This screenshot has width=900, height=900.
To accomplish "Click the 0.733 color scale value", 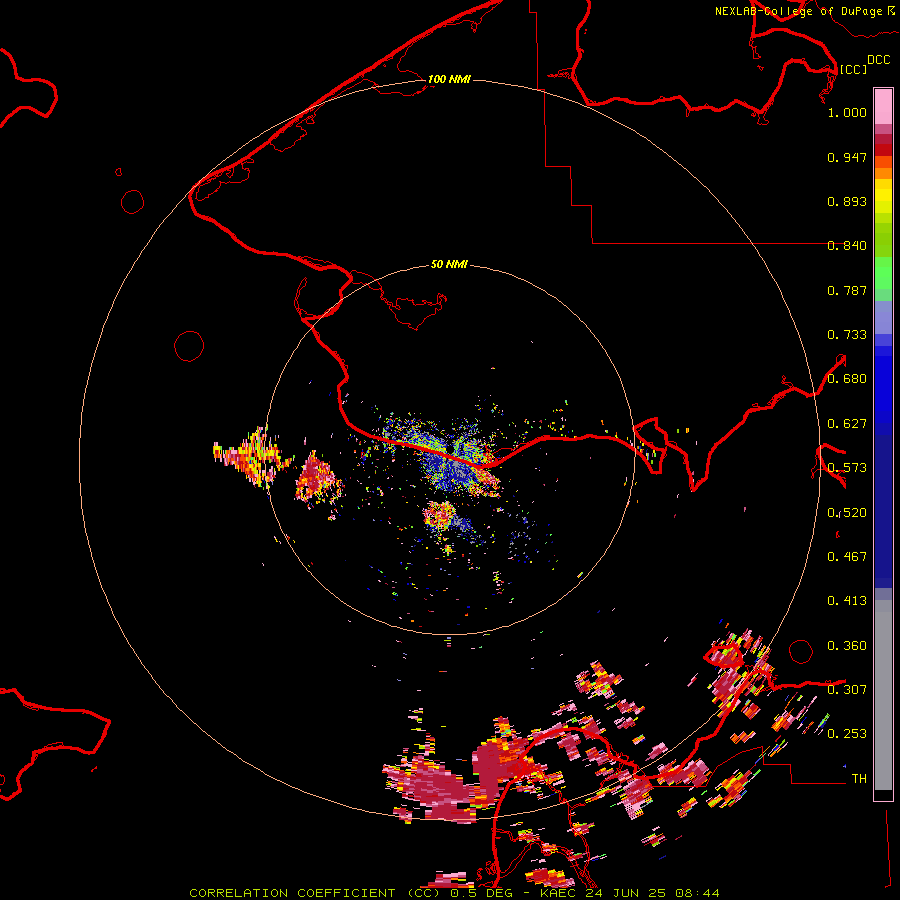I will pos(847,335).
